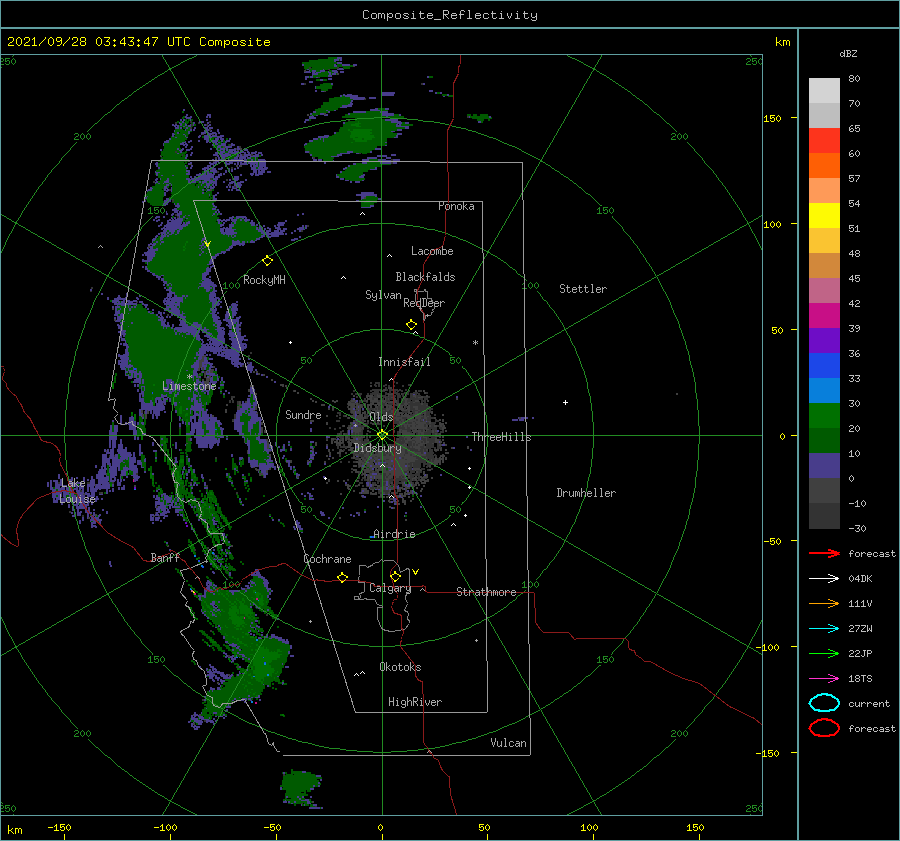
Task: Click yellow diamond marker below RedDeer
Action: 412,325
